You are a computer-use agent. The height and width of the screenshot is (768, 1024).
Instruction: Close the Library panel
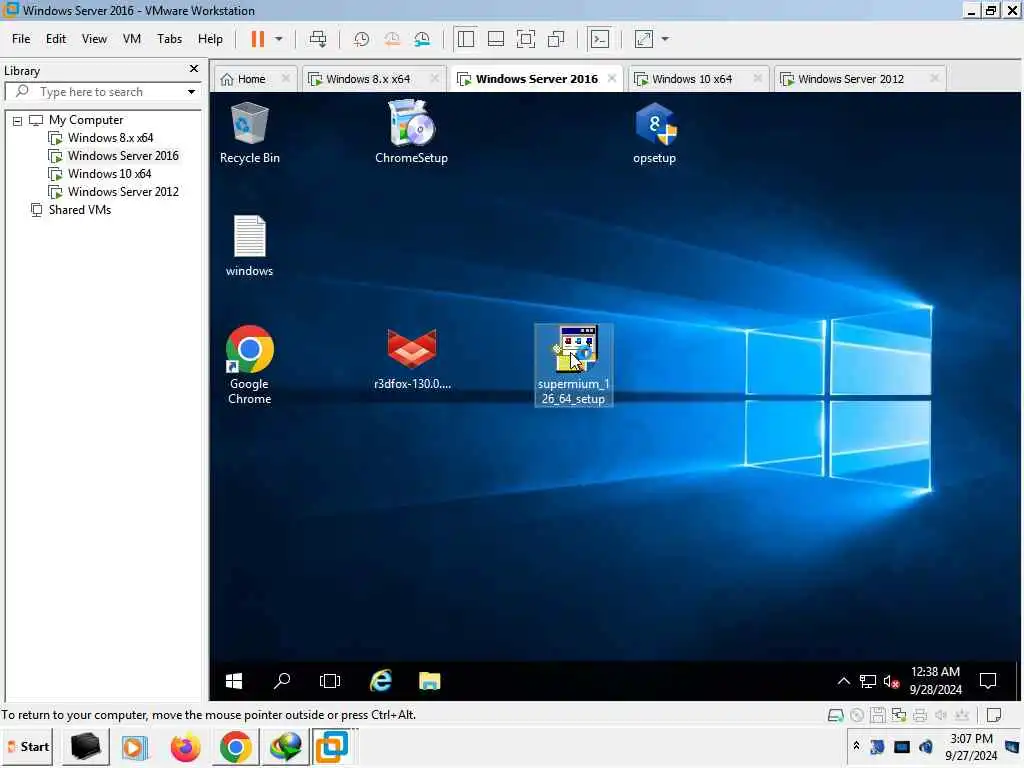click(x=194, y=69)
